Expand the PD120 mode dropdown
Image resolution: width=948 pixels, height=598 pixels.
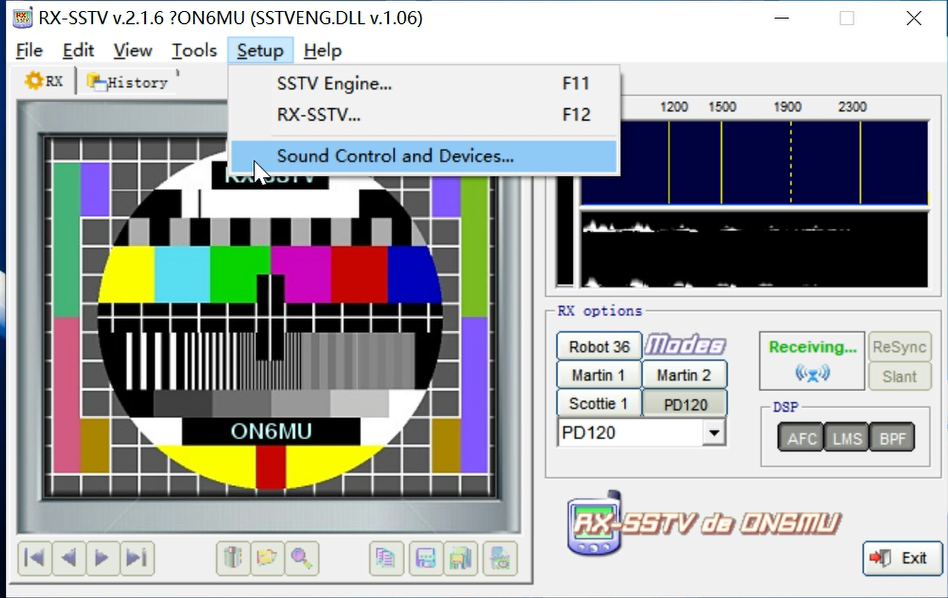714,432
